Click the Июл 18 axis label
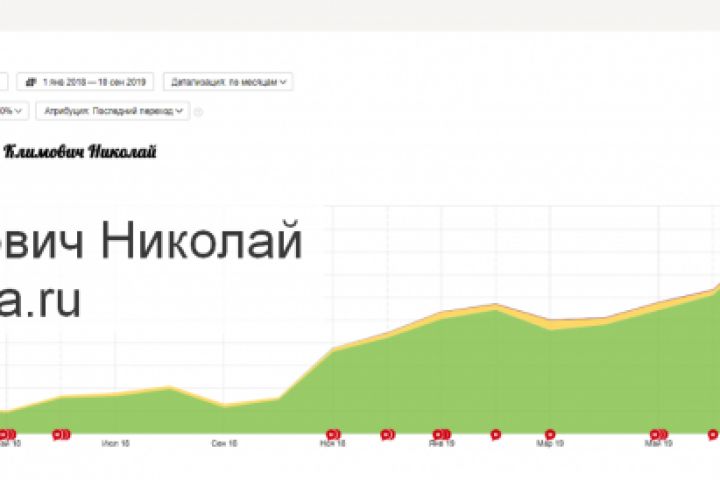 click(116, 444)
